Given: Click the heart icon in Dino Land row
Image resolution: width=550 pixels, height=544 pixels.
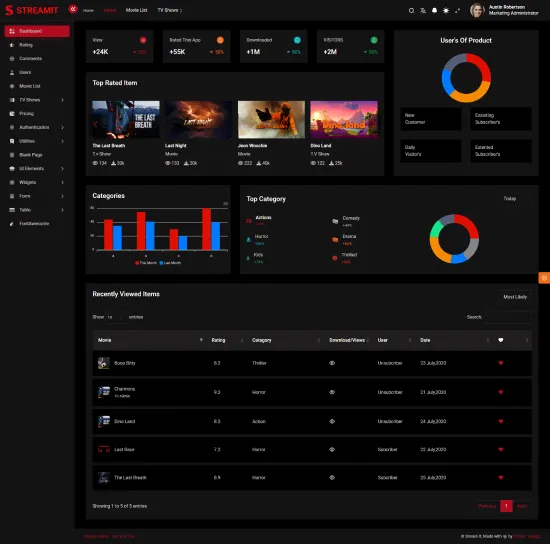Looking at the screenshot, I should [x=501, y=421].
